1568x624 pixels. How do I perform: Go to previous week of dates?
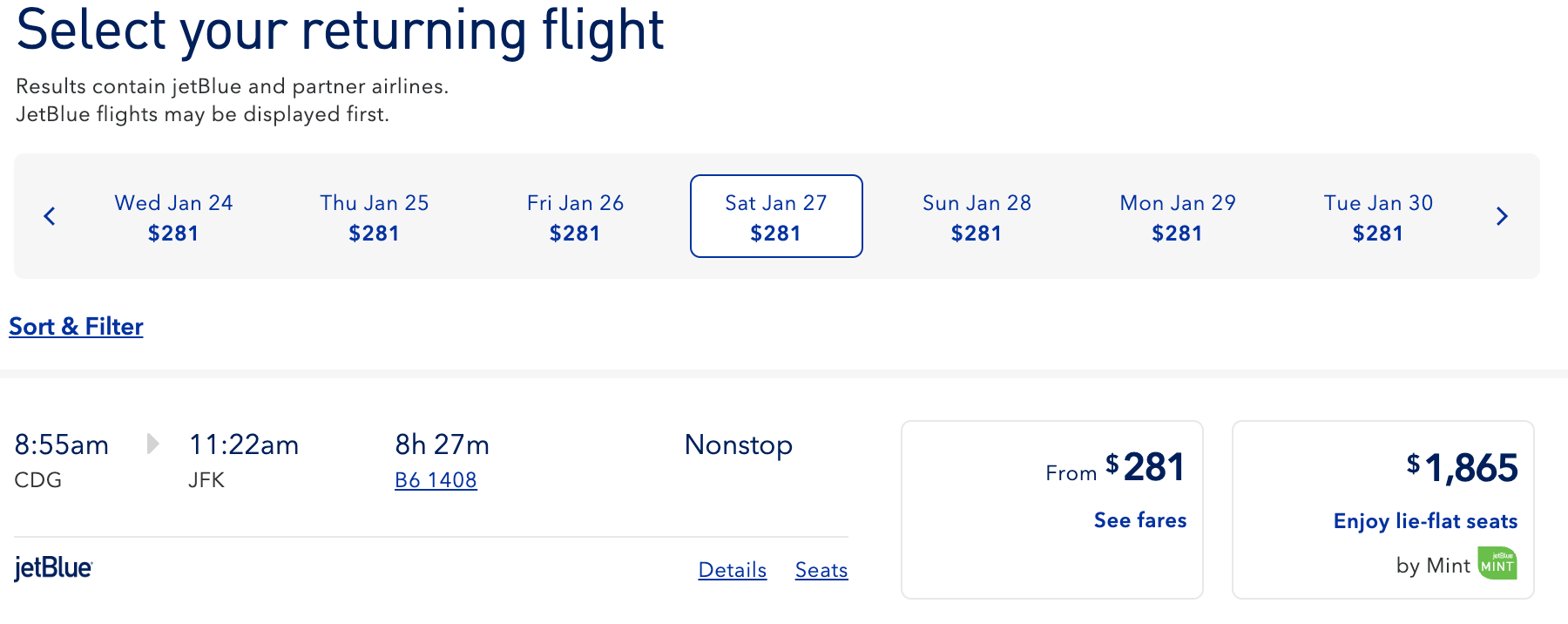click(50, 216)
